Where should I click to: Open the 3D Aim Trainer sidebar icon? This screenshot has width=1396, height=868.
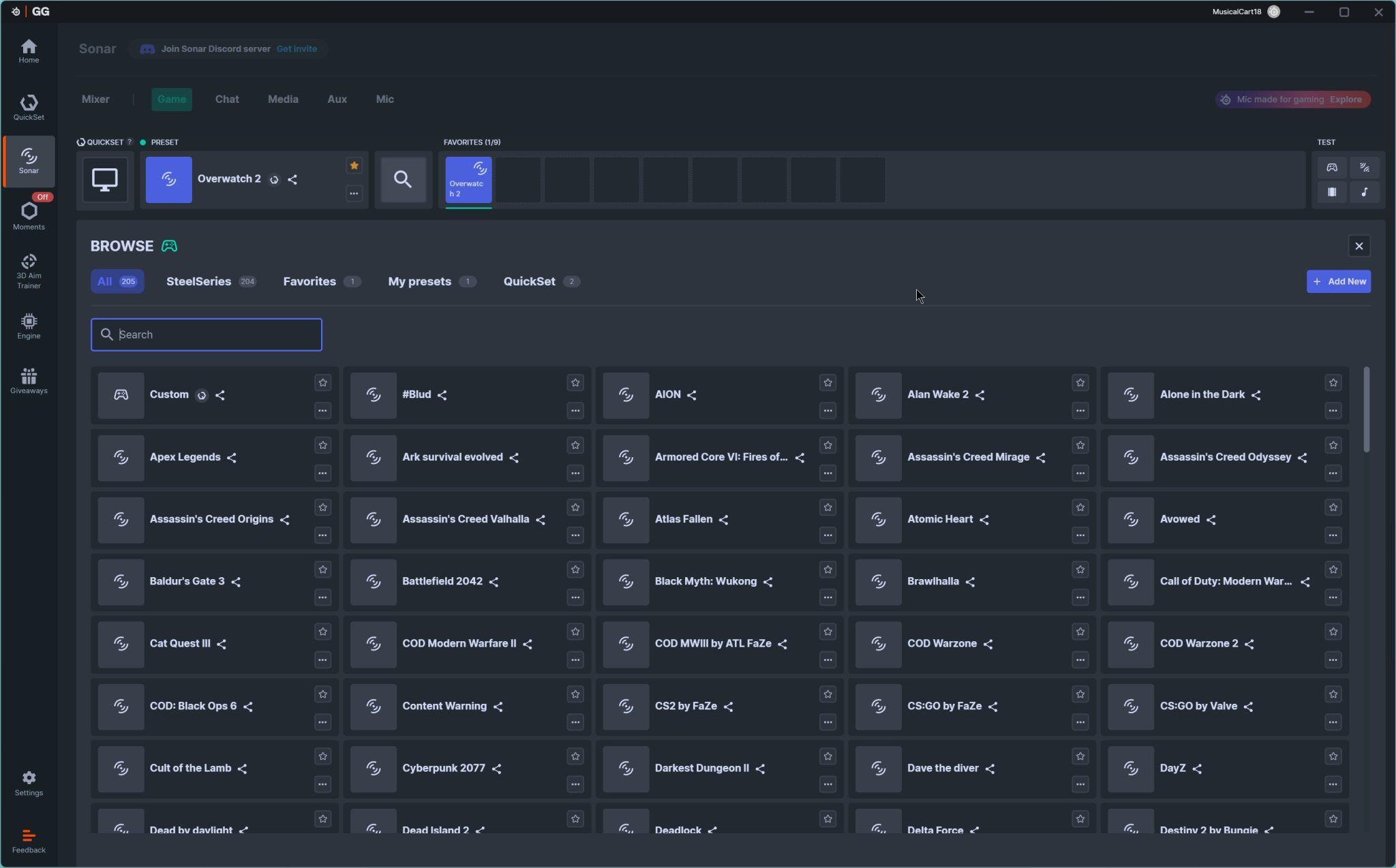click(29, 270)
